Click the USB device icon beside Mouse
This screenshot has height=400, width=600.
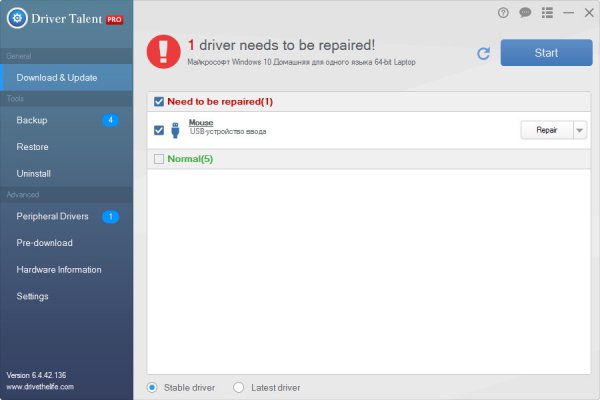pyautogui.click(x=175, y=130)
